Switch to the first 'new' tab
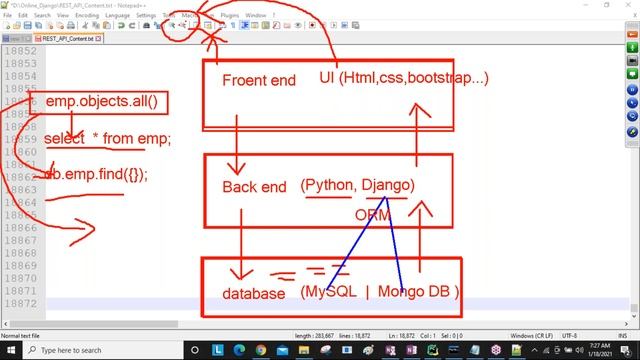Viewport: 640px width, 360px height. click(x=16, y=39)
